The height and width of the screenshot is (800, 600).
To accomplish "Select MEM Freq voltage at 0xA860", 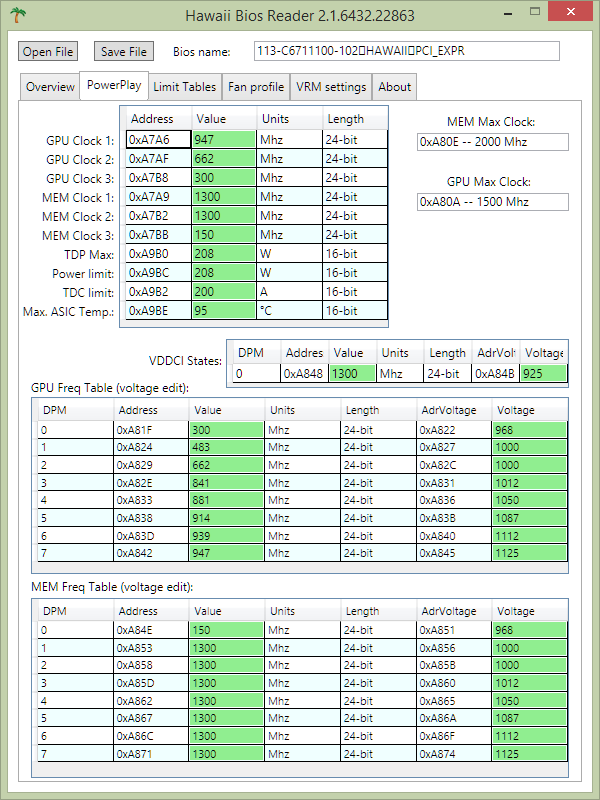I will point(530,683).
